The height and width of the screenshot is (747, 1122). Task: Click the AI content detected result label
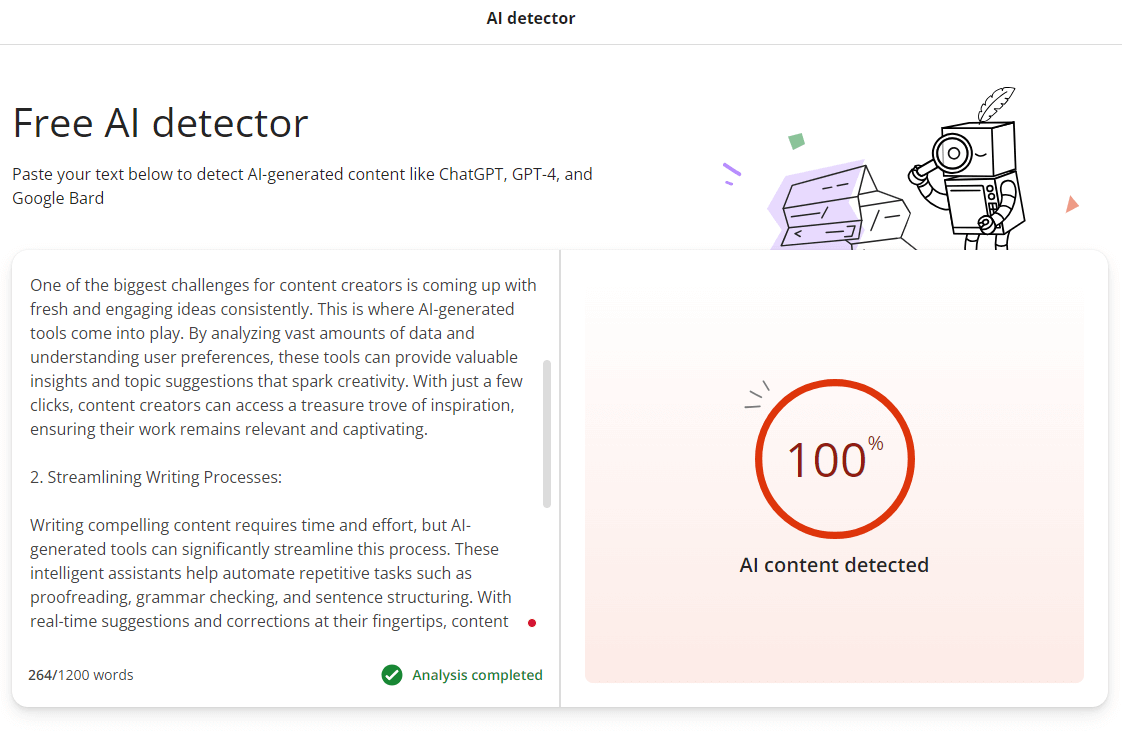click(x=834, y=565)
